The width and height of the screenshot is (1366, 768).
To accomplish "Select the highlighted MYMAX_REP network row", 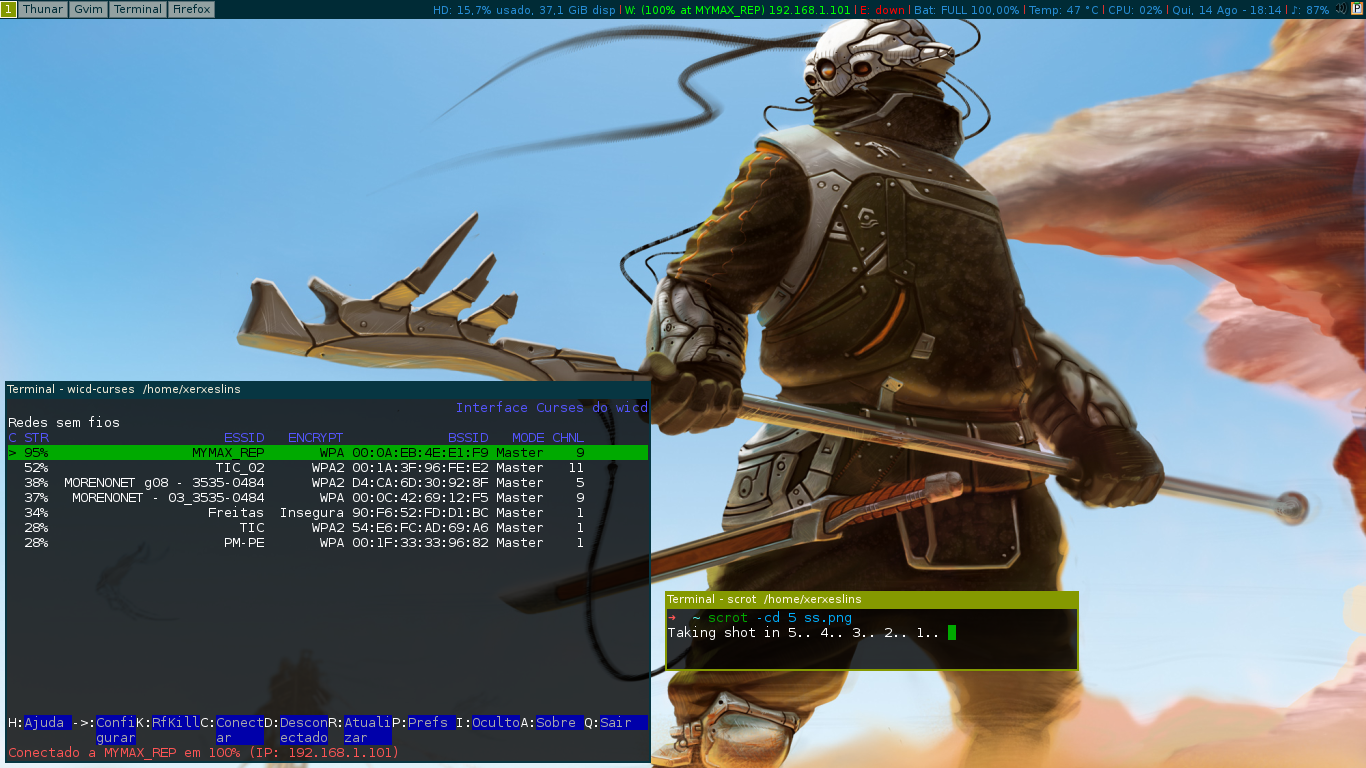I will coord(328,453).
